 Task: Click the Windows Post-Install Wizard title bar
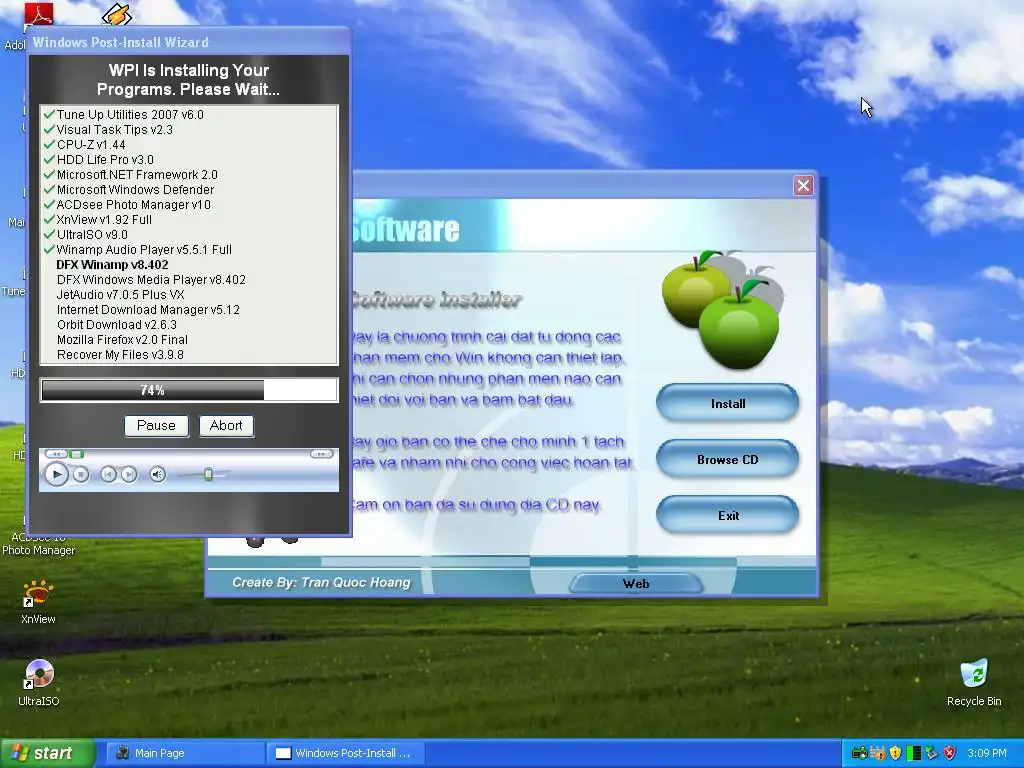click(x=189, y=42)
